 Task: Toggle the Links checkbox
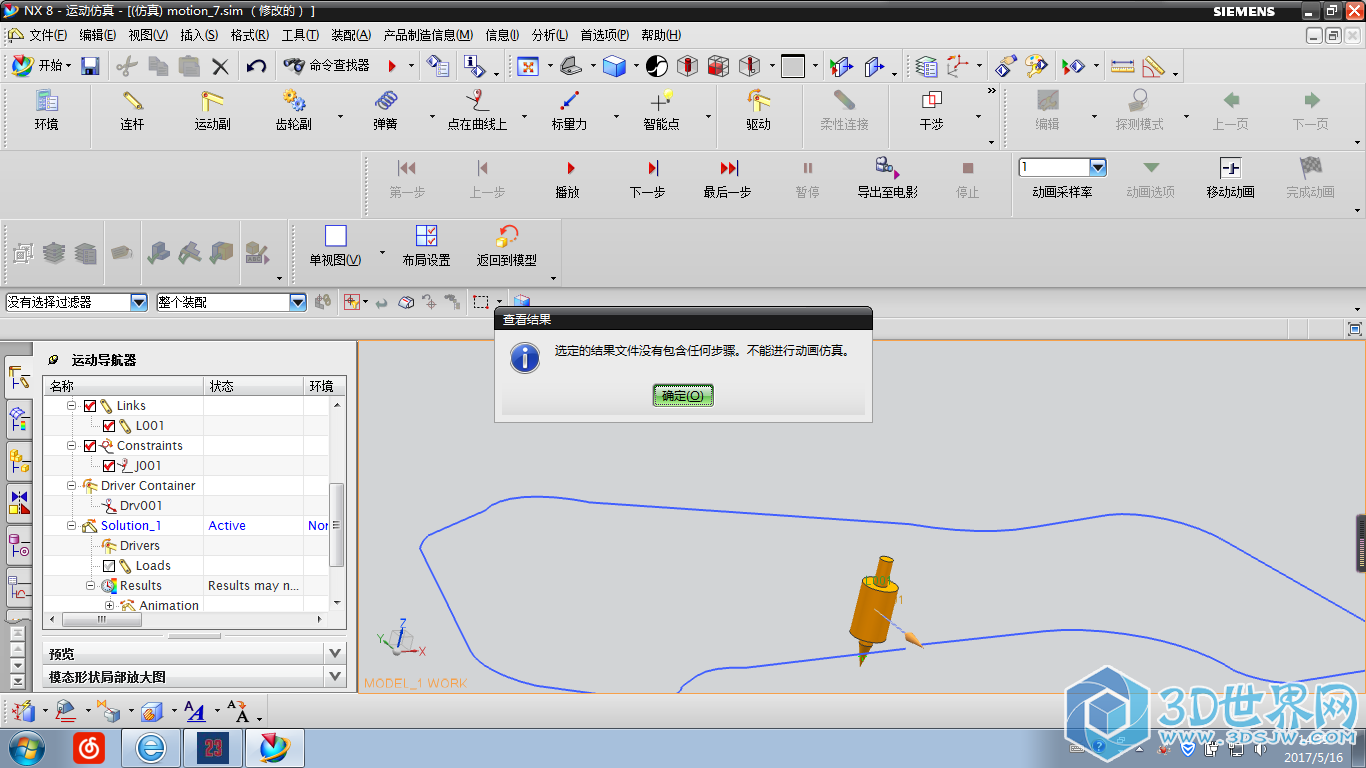[x=90, y=406]
